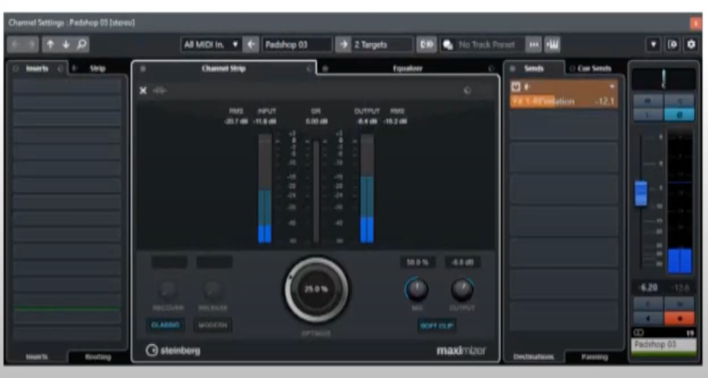Click the back history arrow in toolbar
The width and height of the screenshot is (708, 378).
click(15, 44)
